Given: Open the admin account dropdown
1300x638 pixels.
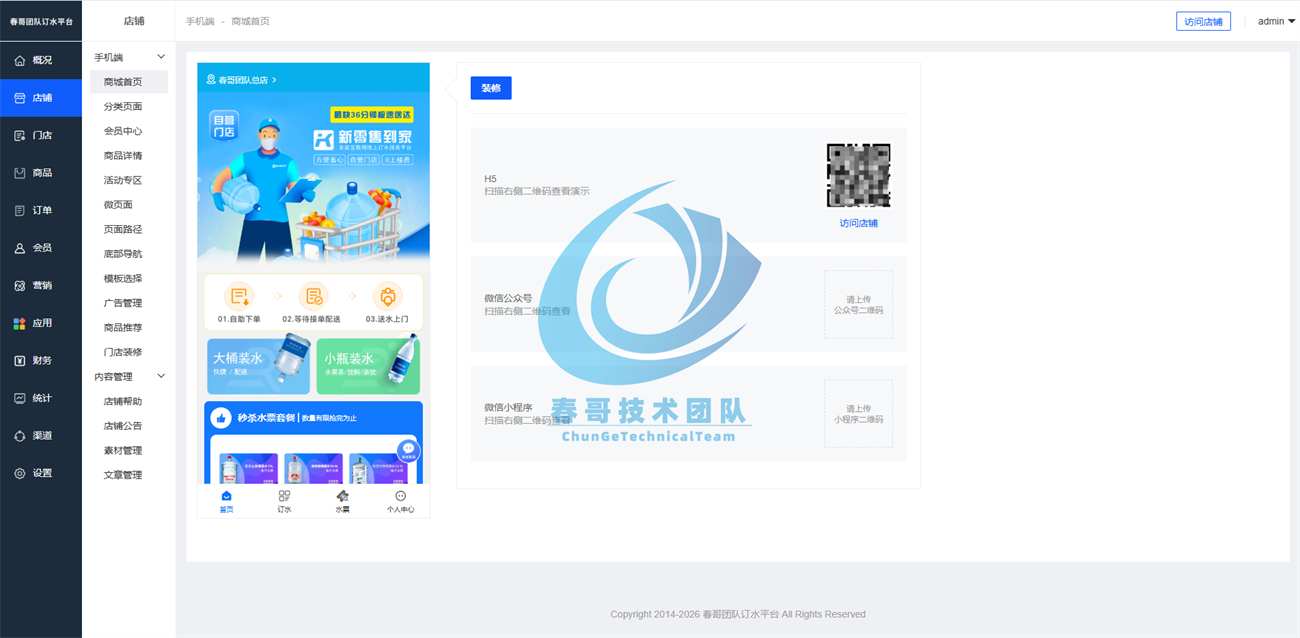Looking at the screenshot, I should [1276, 21].
